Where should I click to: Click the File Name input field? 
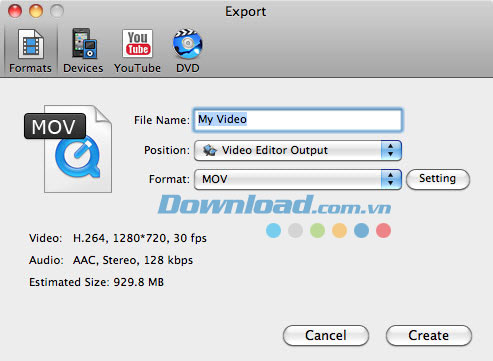298,120
